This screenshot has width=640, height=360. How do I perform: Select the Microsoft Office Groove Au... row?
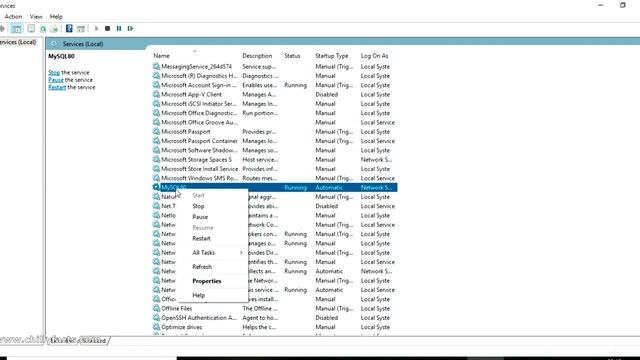coord(274,122)
